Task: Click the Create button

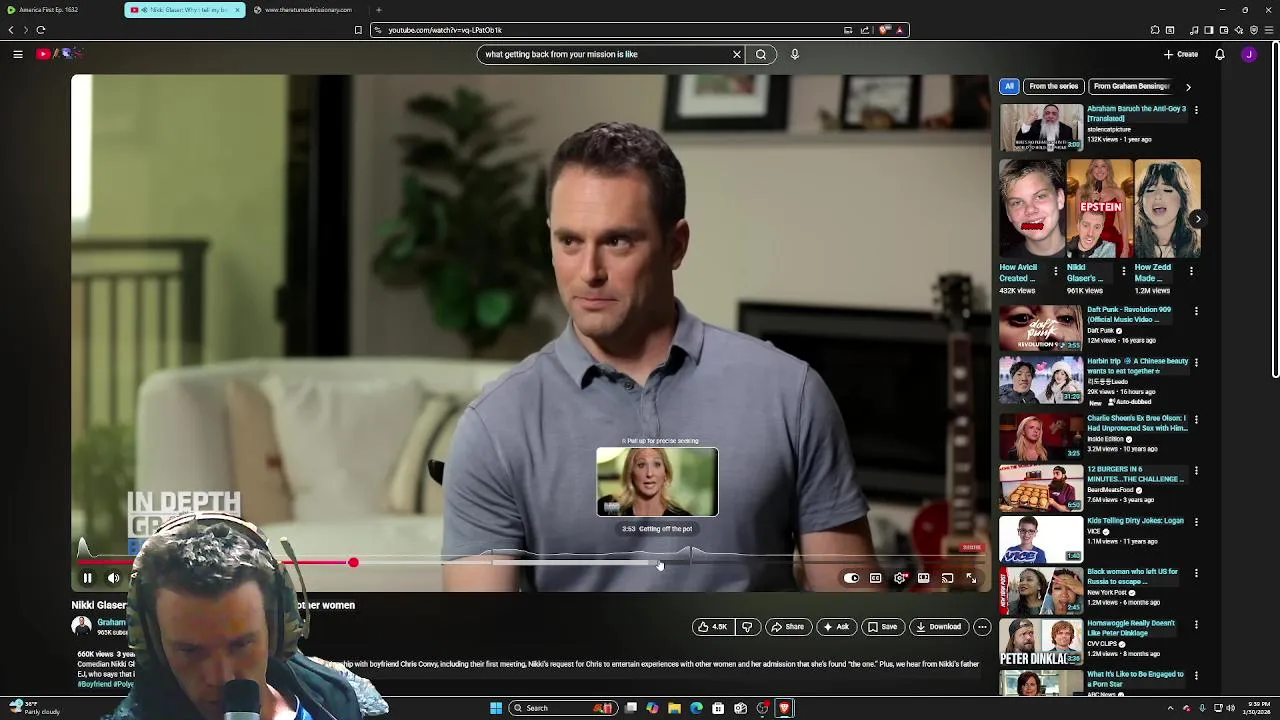Action: tap(1180, 54)
